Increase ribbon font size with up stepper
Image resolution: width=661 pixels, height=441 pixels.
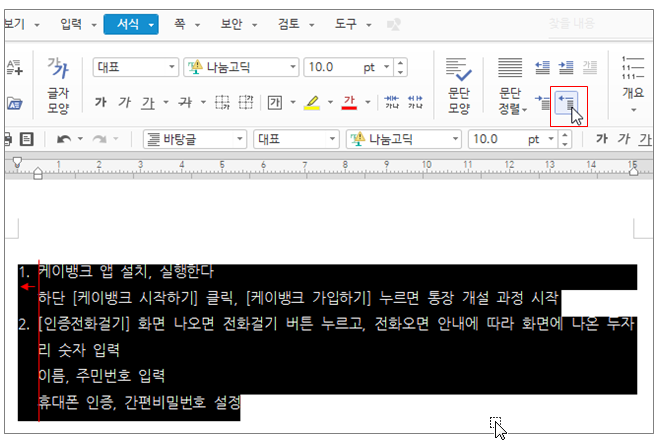click(x=400, y=63)
